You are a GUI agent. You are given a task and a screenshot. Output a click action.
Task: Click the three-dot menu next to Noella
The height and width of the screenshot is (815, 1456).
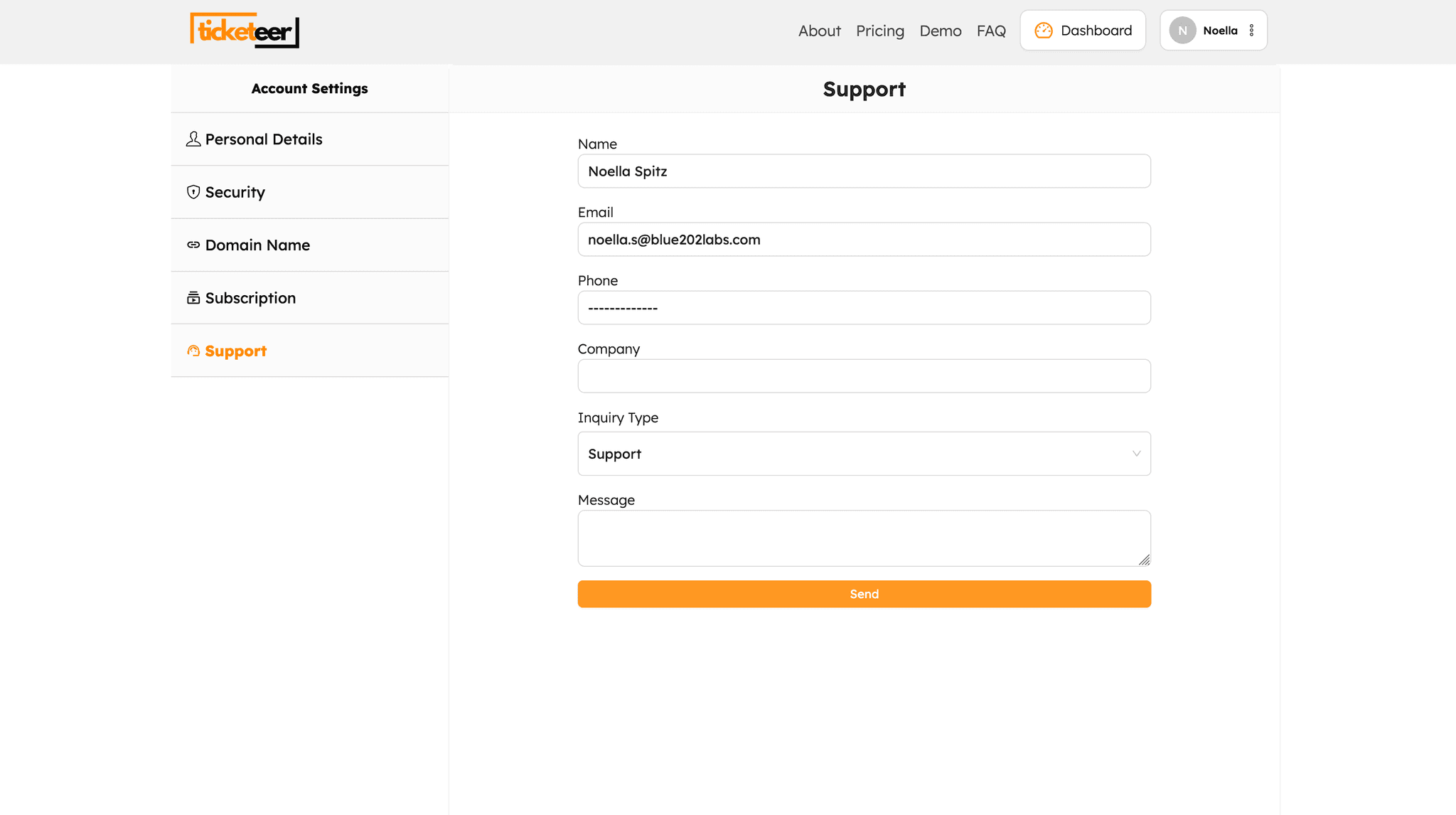1251,30
